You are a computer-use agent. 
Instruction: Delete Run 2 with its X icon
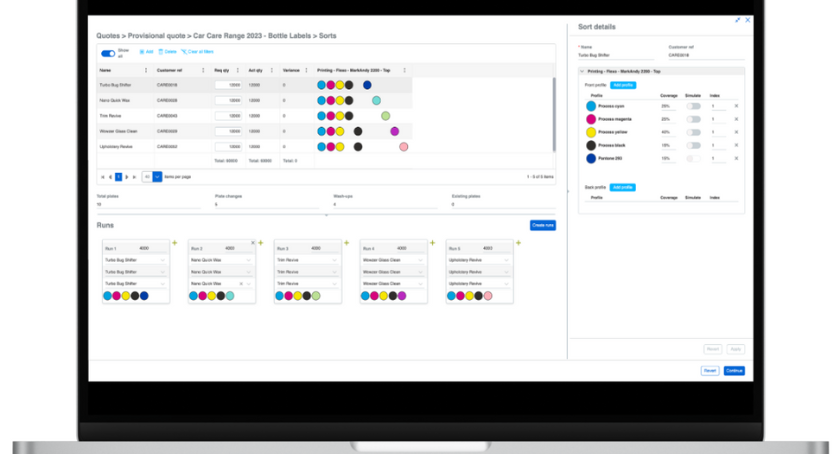coord(253,243)
